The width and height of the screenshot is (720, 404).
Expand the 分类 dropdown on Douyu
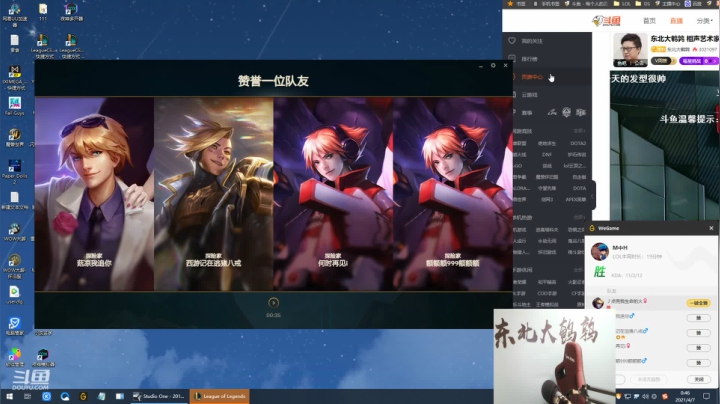point(704,21)
